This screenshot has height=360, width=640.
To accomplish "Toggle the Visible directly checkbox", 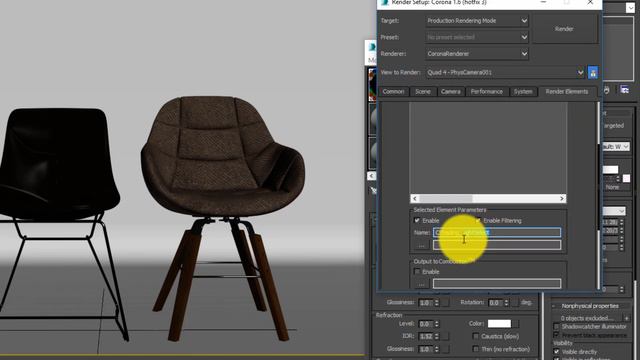I will coord(556,351).
